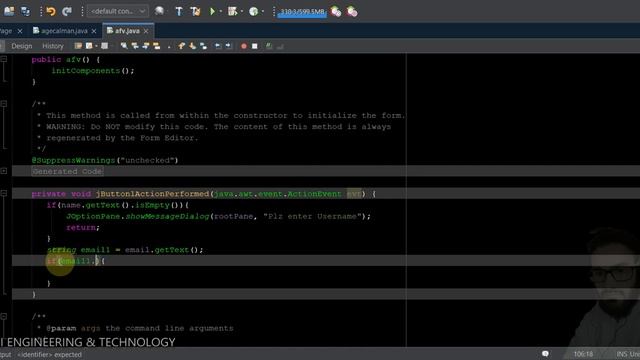The width and height of the screenshot is (640, 360).
Task: Click the second profiler snapshot icon
Action: coord(352,12)
